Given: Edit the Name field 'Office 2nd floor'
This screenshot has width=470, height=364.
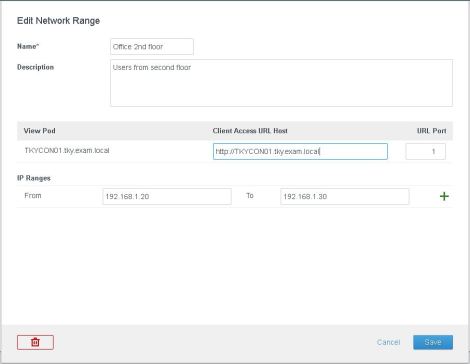Looking at the screenshot, I should pyautogui.click(x=152, y=47).
